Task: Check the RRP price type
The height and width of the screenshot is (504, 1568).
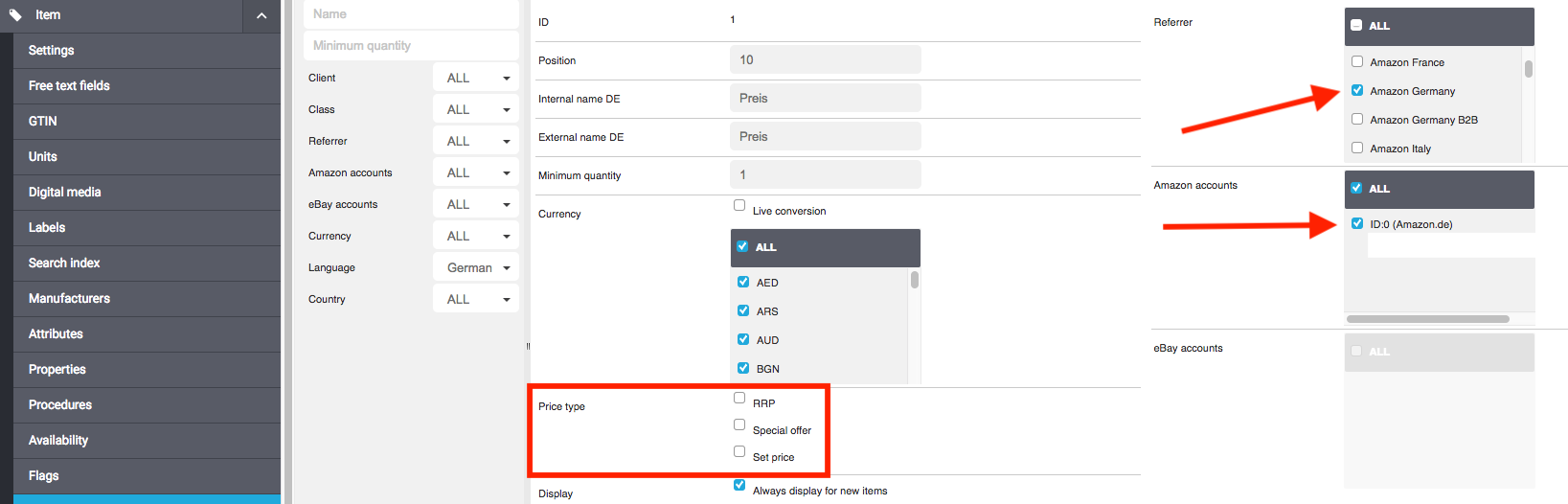Action: point(739,398)
